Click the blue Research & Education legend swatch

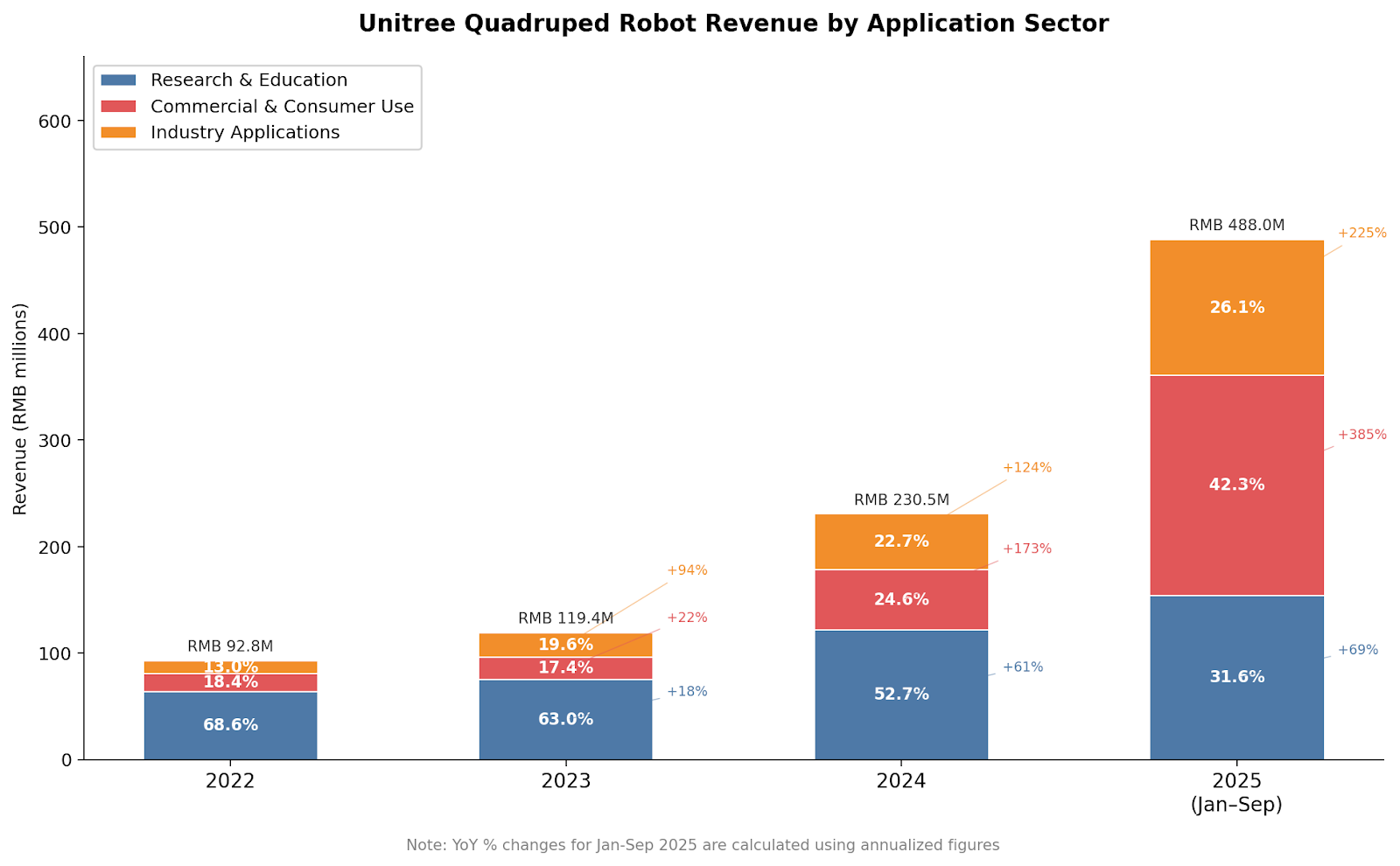point(119,80)
